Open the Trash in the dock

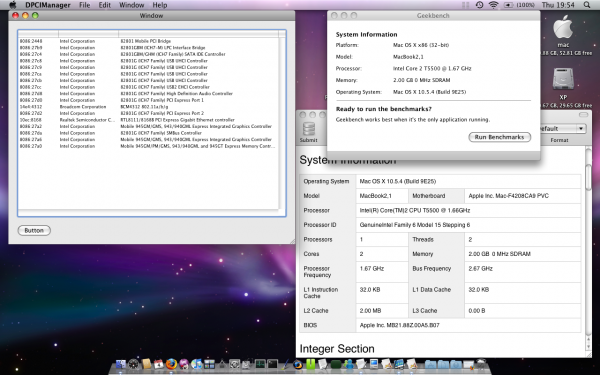481,364
